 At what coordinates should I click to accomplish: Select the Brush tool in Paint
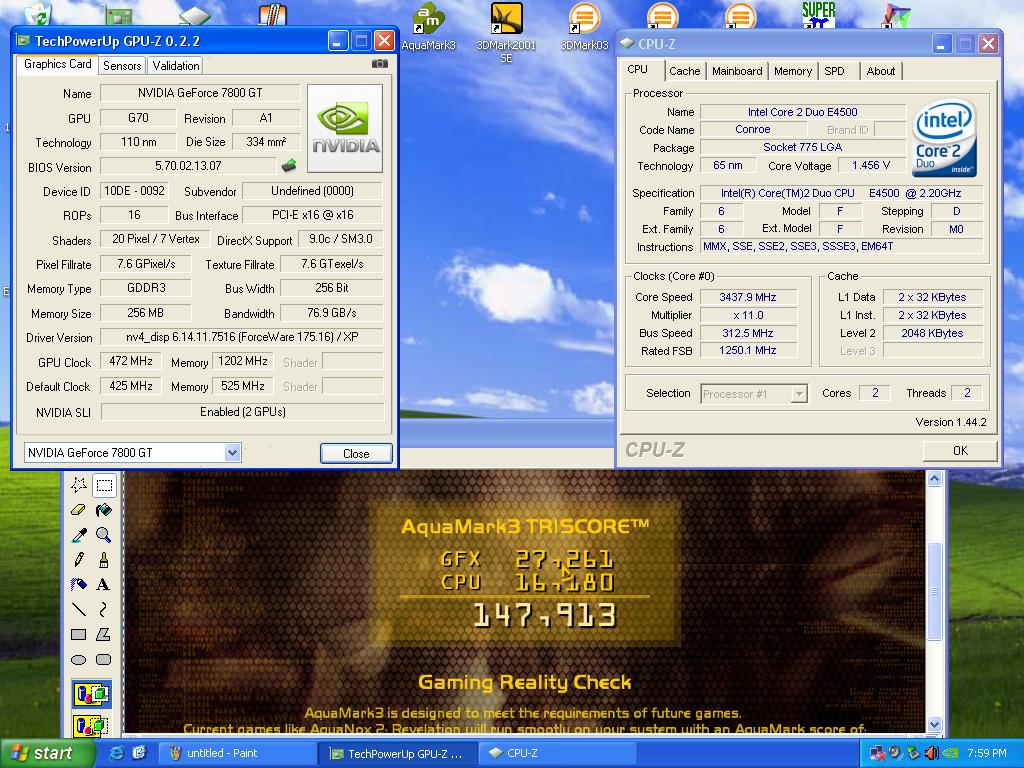tap(104, 560)
